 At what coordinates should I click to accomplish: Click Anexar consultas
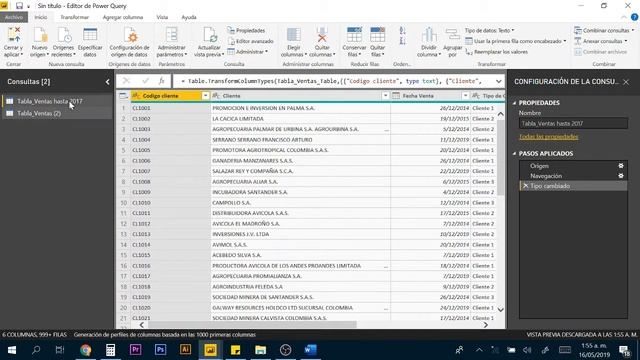coord(601,41)
